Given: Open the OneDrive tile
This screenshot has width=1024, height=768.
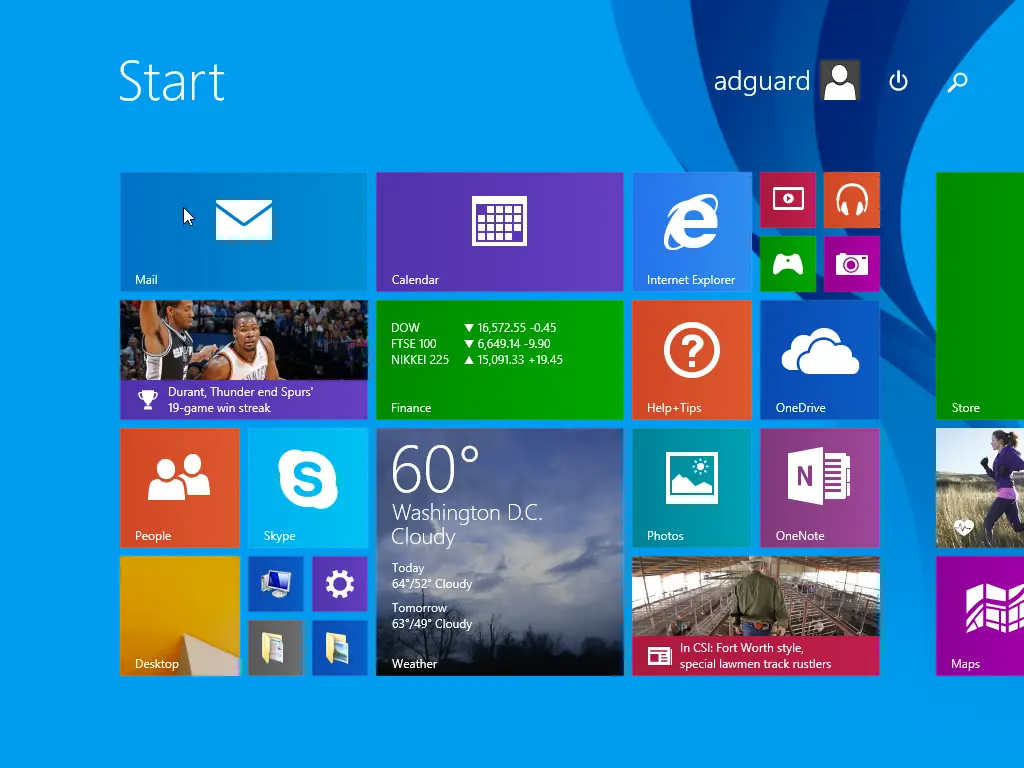Looking at the screenshot, I should coord(820,359).
